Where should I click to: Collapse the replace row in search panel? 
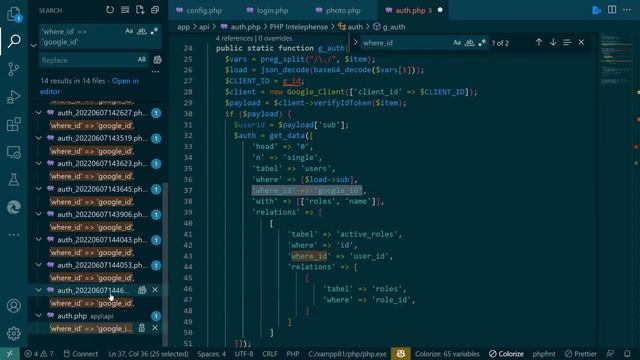coord(33,45)
